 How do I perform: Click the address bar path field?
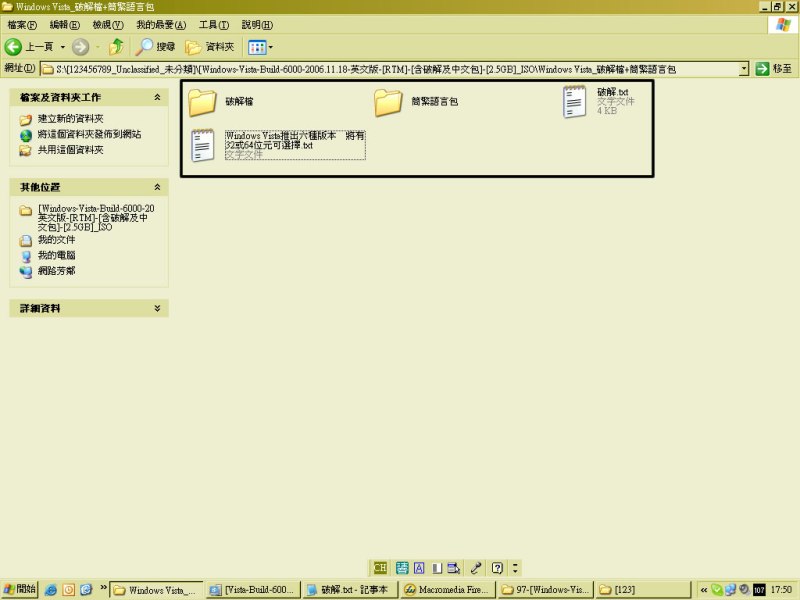pos(389,69)
